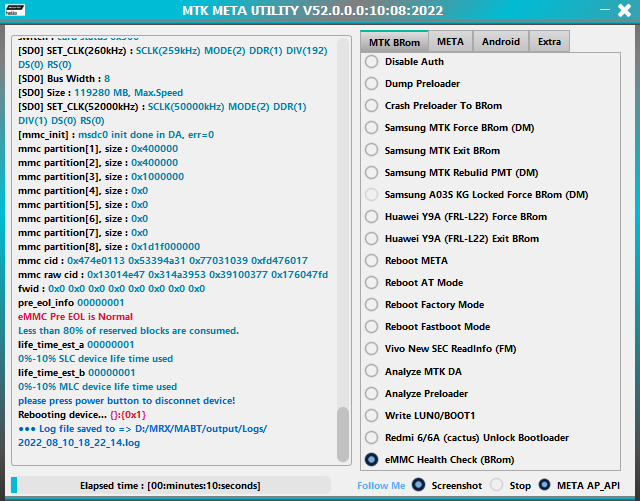Select Huawei Y9A (FRL-L22) Force BRom
The image size is (640, 501).
[x=371, y=217]
